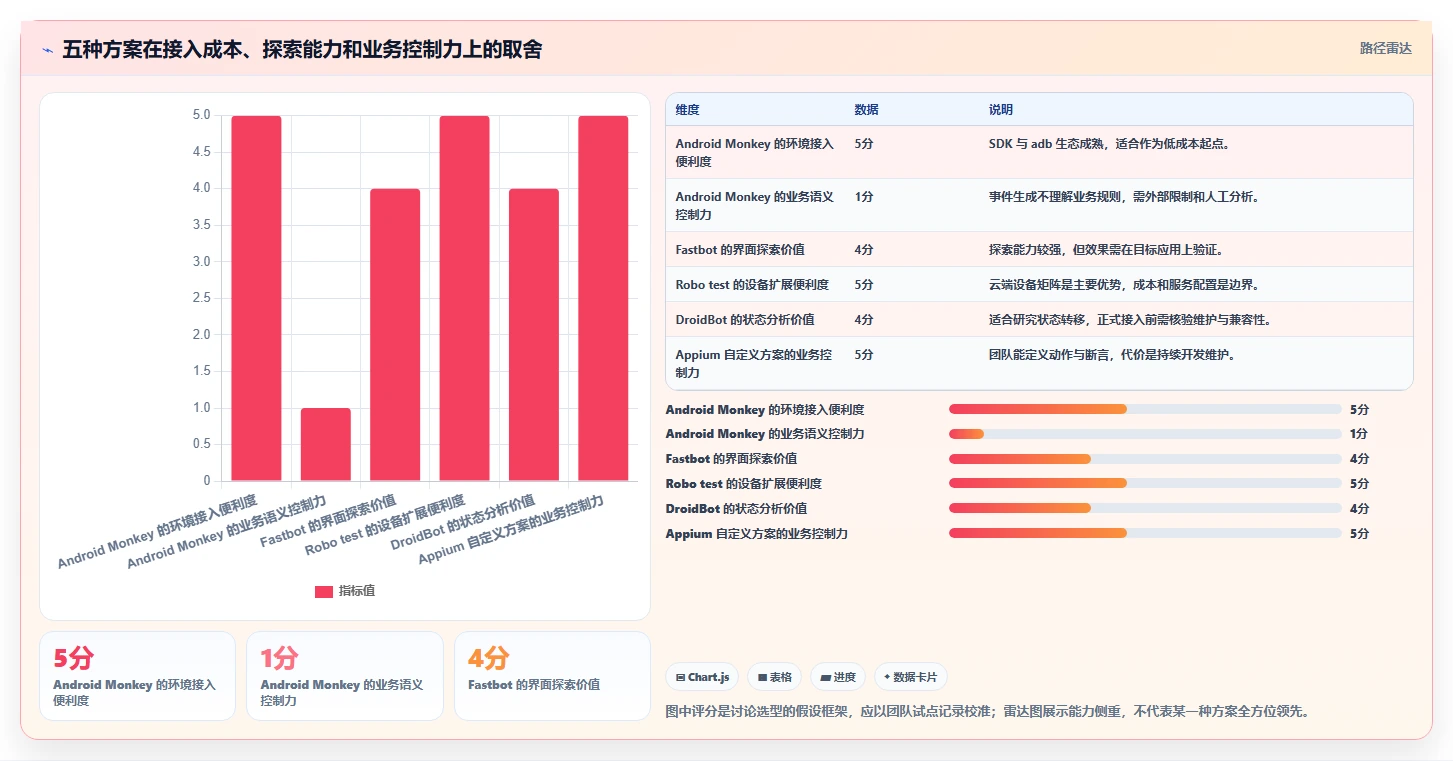Screen dimensions: 1453x761
Task: Click the description starting 事件生成不理解业务规则
Action: [x=1124, y=197]
